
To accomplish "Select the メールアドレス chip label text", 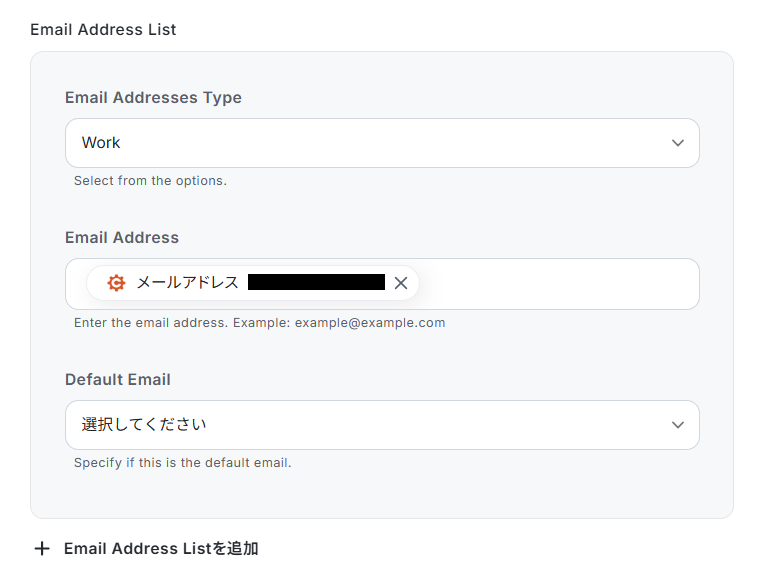I will (187, 283).
